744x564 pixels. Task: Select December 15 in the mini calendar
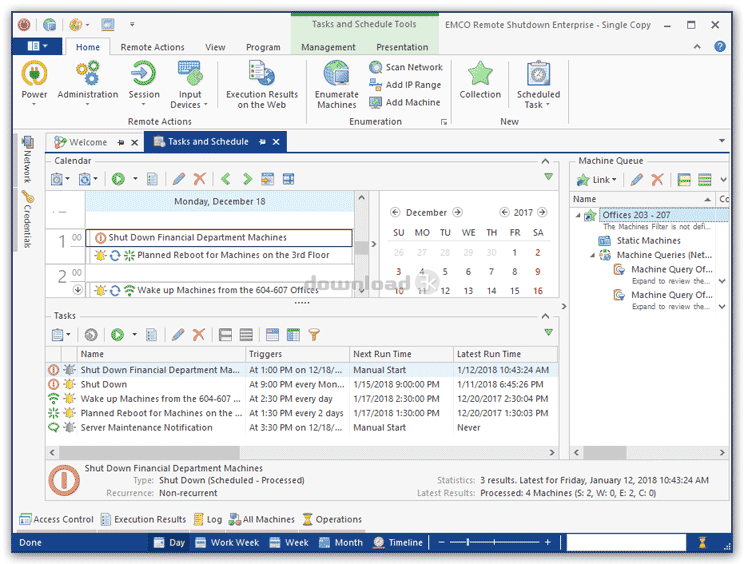514,291
